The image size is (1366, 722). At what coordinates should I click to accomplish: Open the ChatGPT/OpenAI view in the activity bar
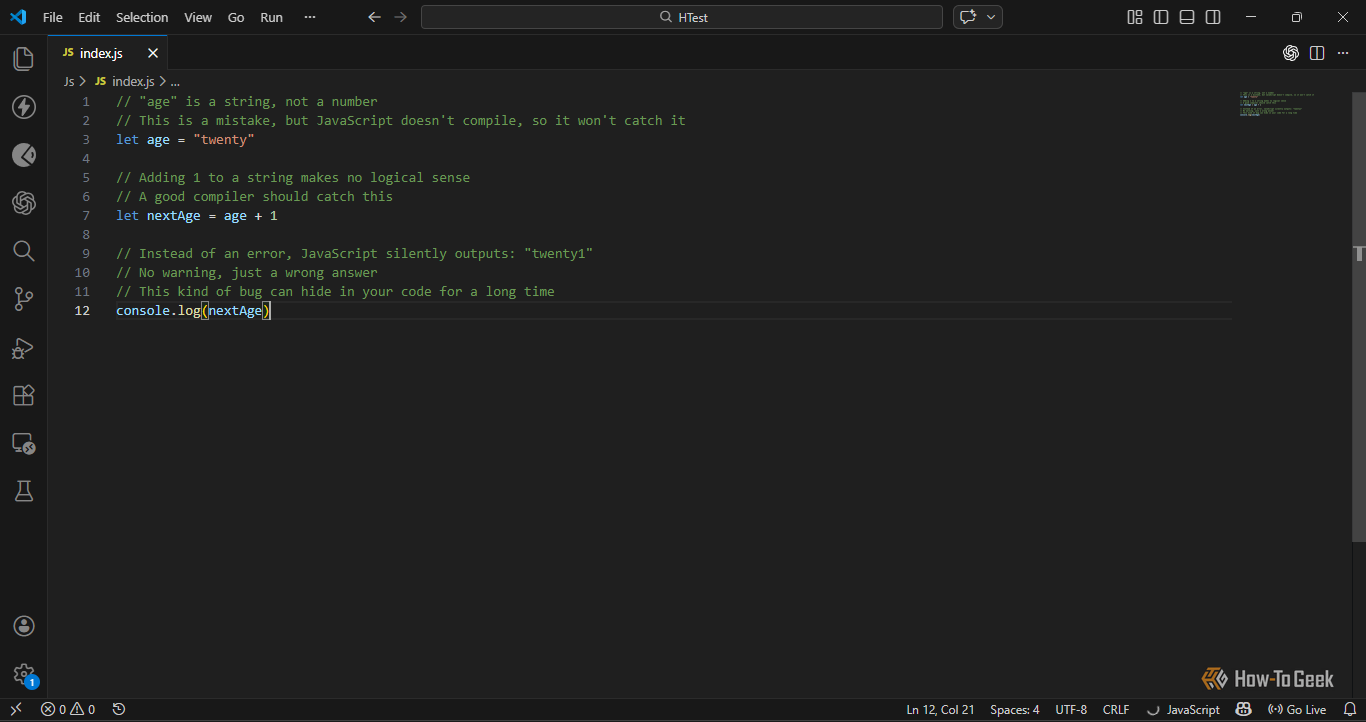(x=23, y=203)
